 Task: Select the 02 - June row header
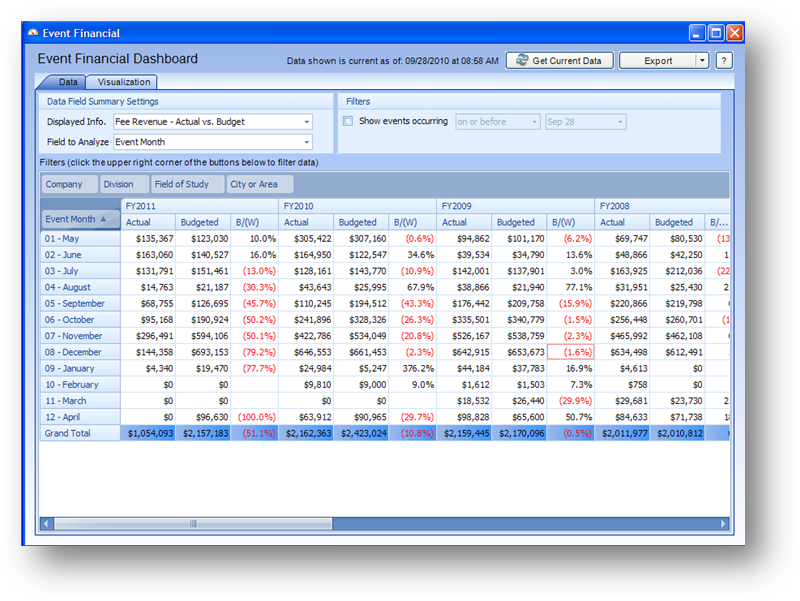point(80,255)
